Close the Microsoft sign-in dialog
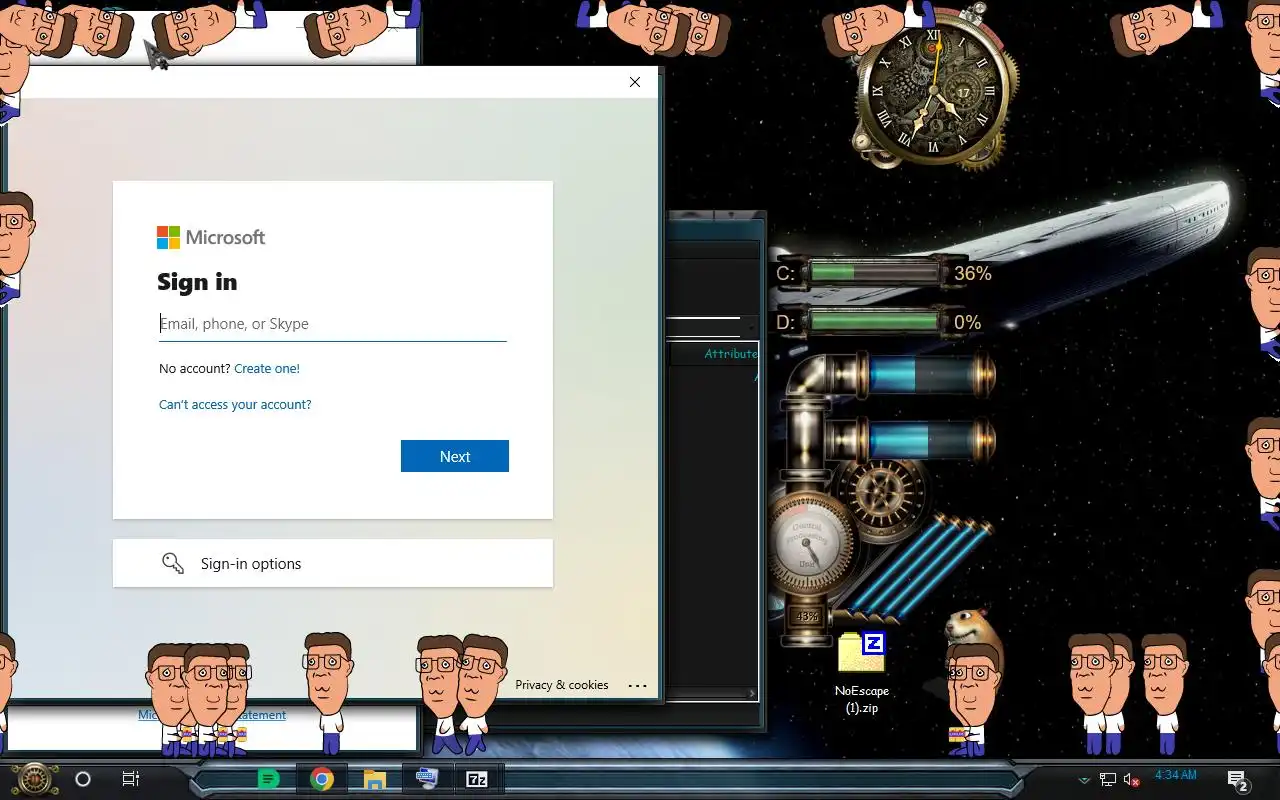Image resolution: width=1280 pixels, height=800 pixels. coord(635,82)
